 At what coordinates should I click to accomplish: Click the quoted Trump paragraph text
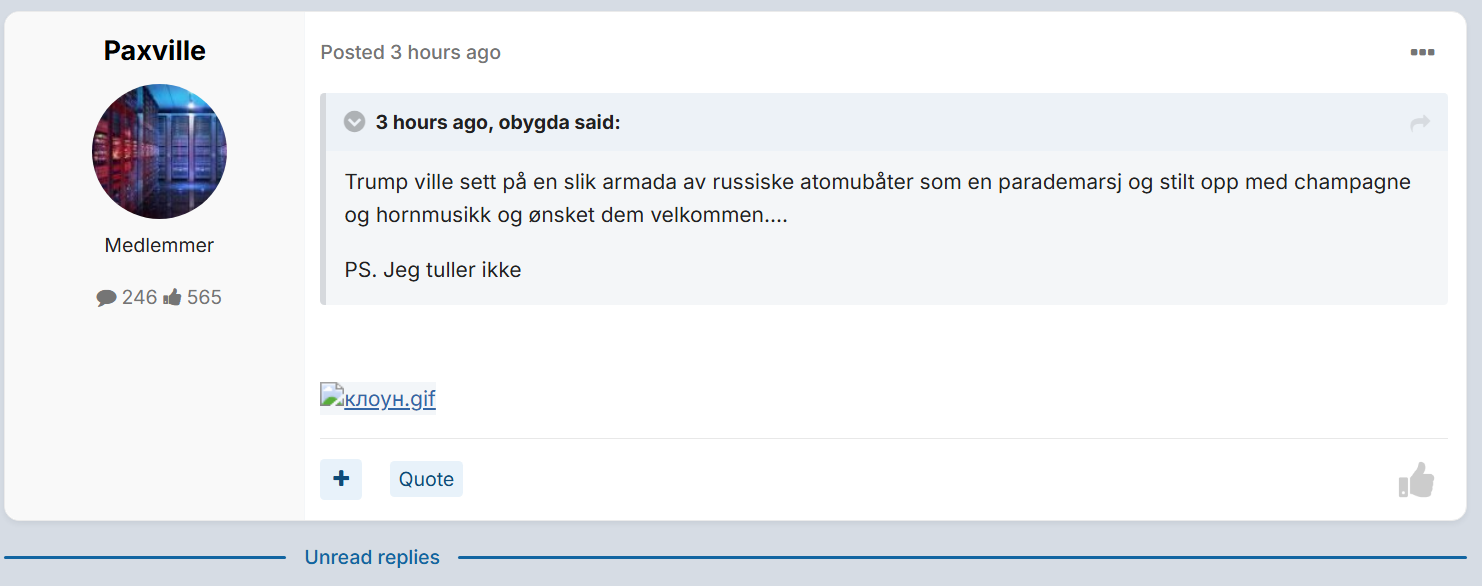(x=878, y=198)
